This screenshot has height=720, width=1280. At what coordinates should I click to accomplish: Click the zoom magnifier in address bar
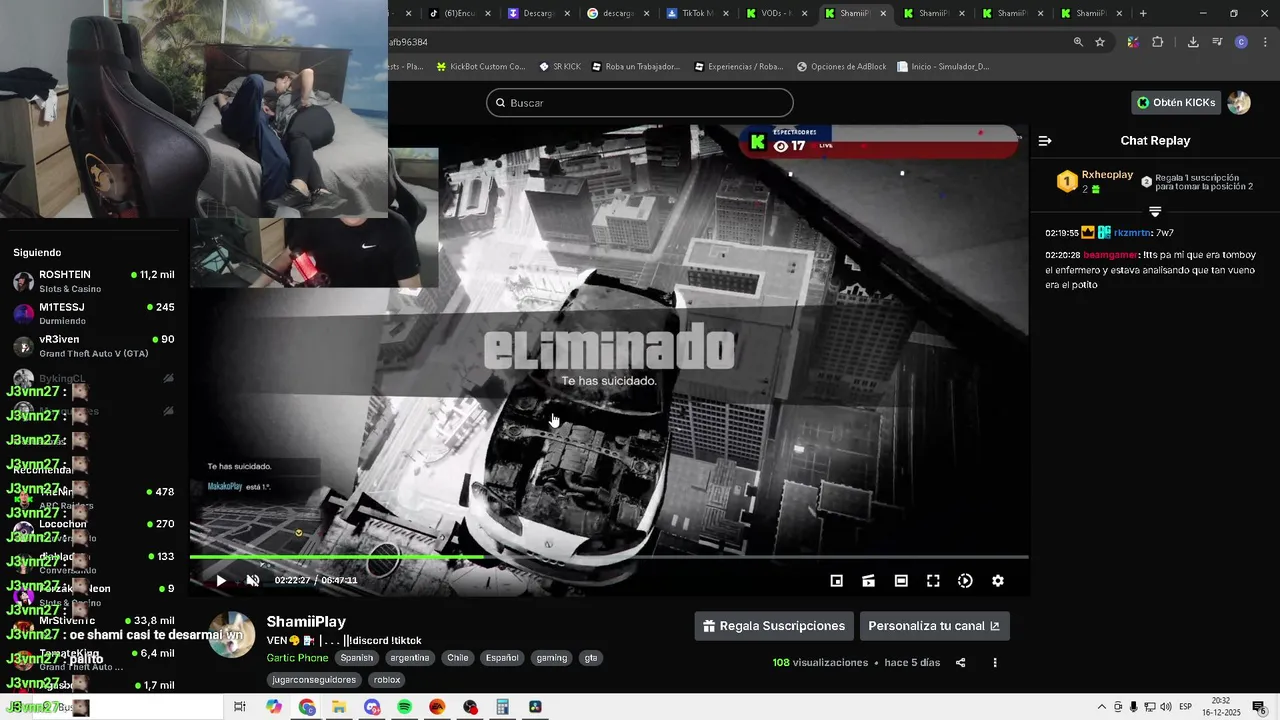1078,42
